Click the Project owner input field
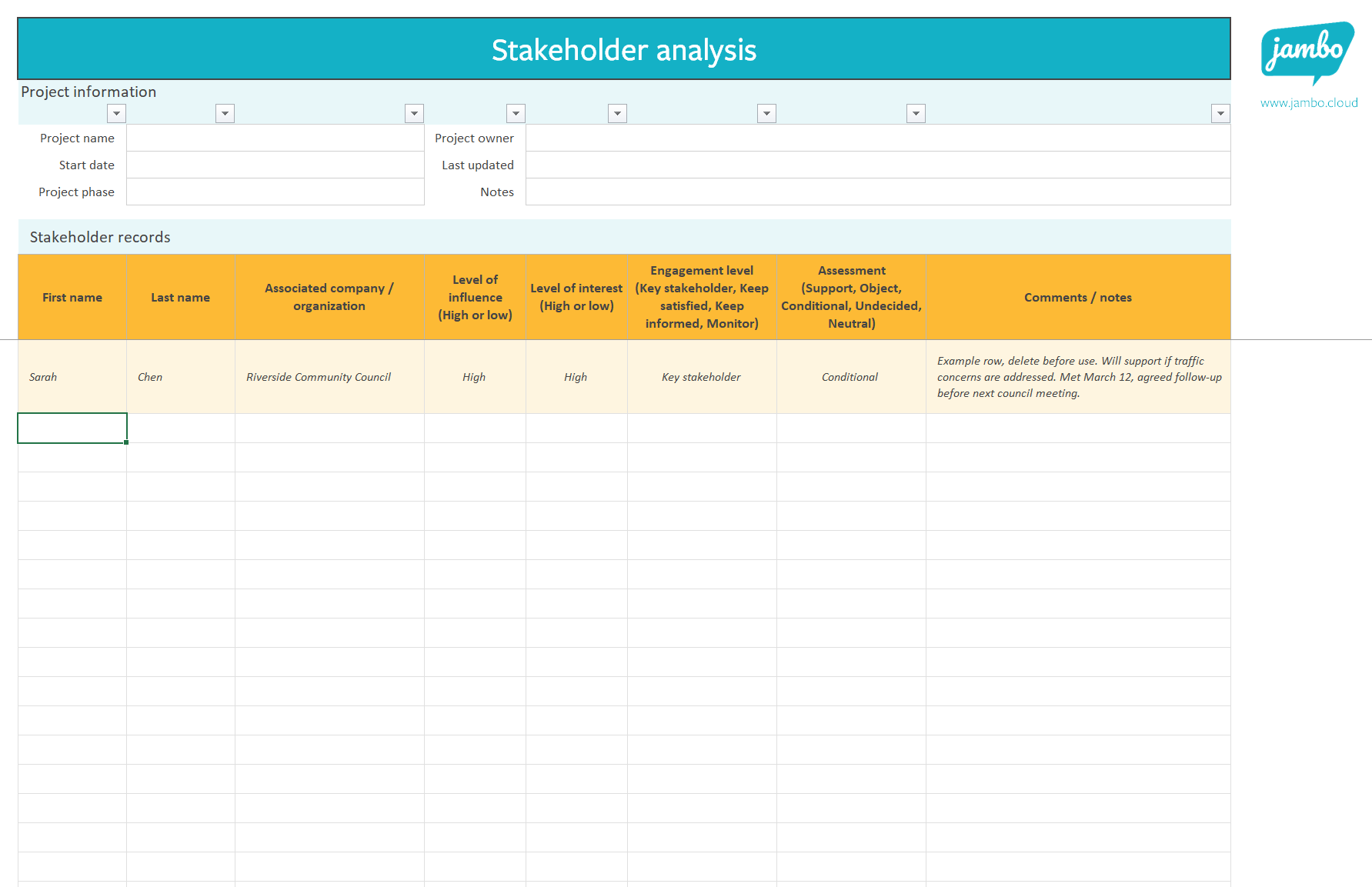The image size is (1372, 887). click(878, 138)
